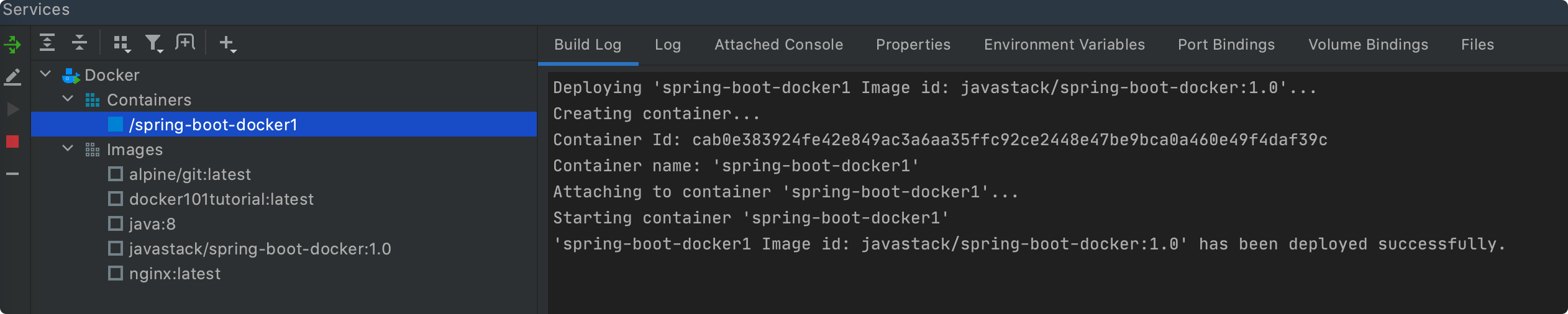
Task: Open the Environment Variables tab
Action: [x=1064, y=45]
